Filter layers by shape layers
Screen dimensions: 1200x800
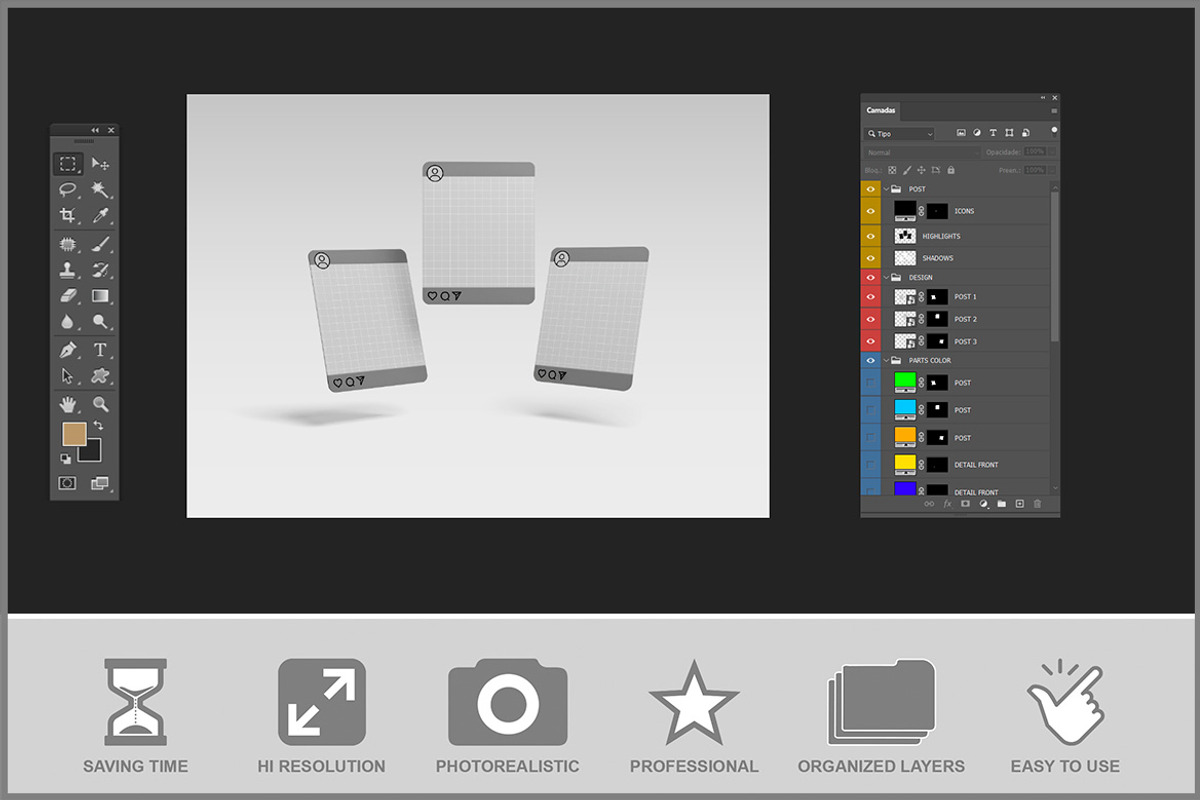[x=1009, y=133]
